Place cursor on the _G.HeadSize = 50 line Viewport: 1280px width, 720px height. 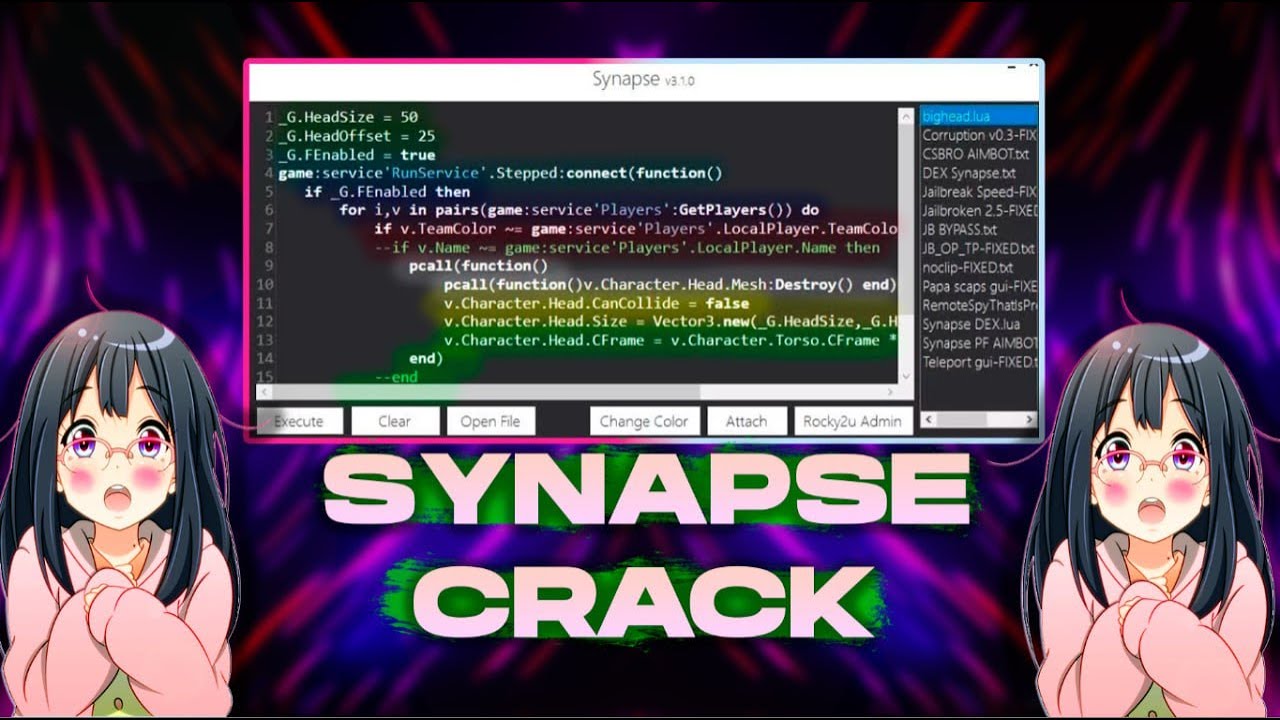[348, 117]
